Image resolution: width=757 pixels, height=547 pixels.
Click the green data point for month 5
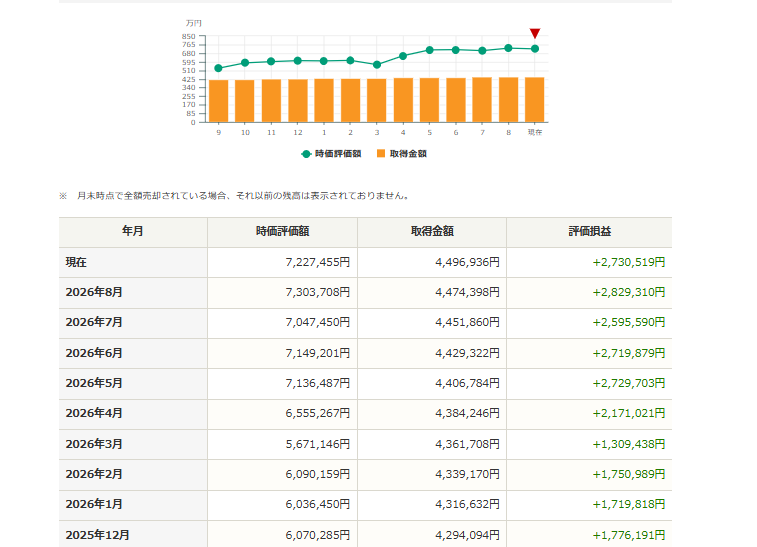pyautogui.click(x=429, y=50)
